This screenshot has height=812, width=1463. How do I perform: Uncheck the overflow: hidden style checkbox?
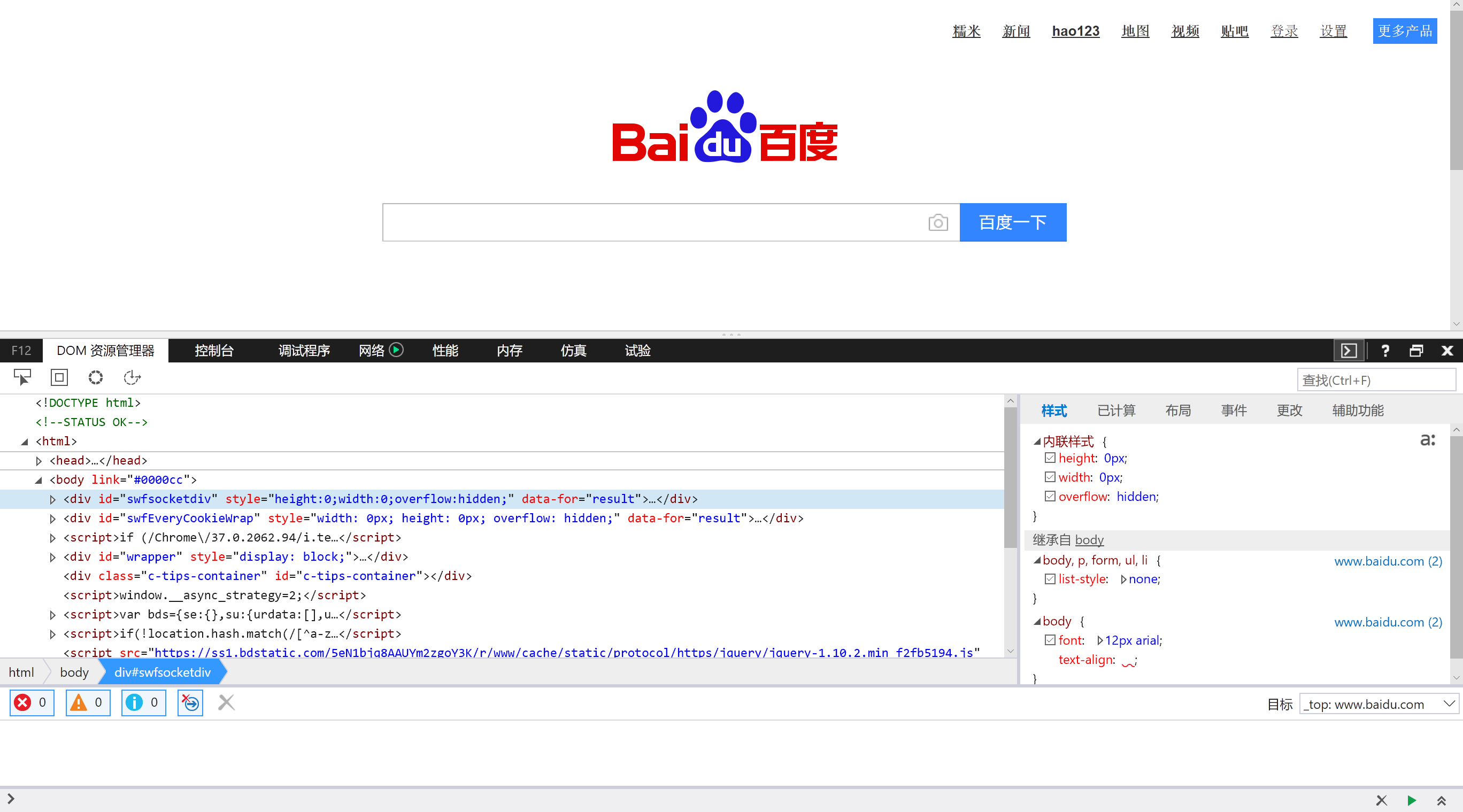click(x=1050, y=496)
